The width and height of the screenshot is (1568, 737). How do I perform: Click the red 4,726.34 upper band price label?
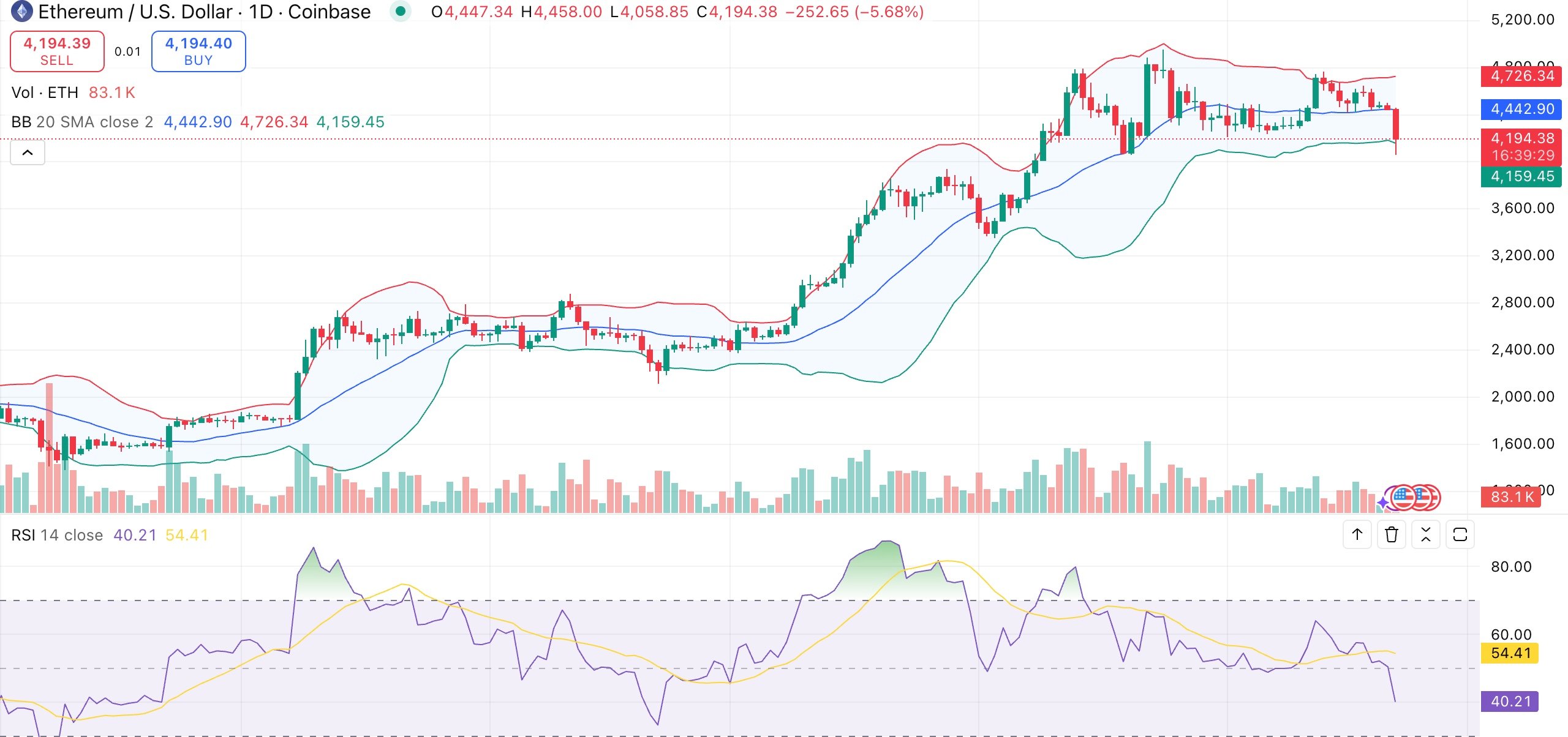coord(1521,76)
